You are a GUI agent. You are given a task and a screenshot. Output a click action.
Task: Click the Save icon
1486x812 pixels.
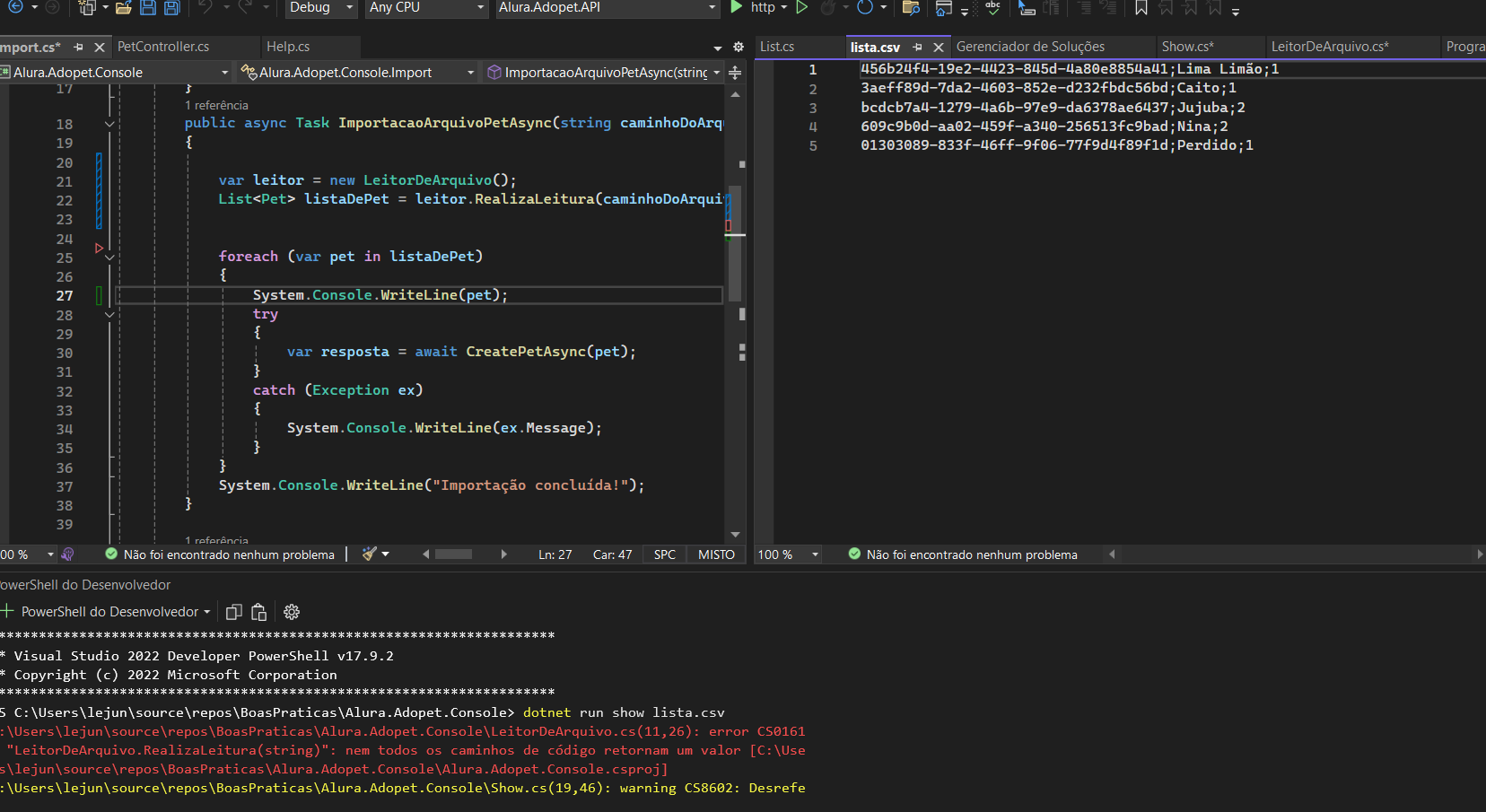pos(148,7)
